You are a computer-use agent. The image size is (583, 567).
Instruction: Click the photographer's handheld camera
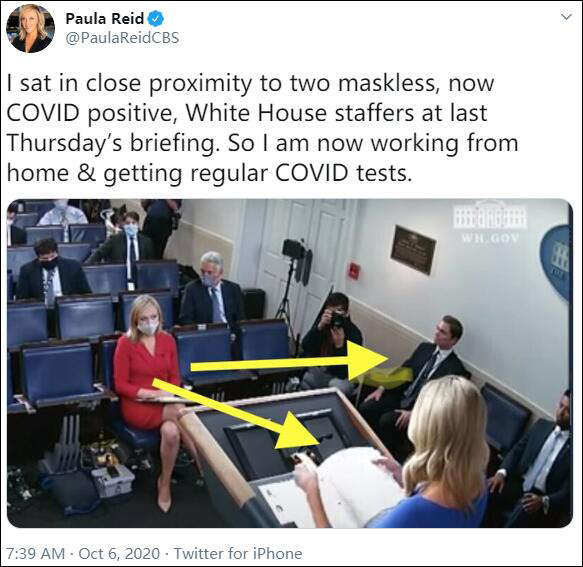pos(337,319)
